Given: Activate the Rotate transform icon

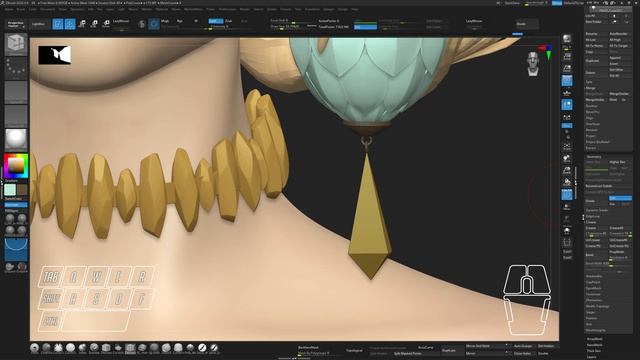Looking at the screenshot, I should pos(106,24).
